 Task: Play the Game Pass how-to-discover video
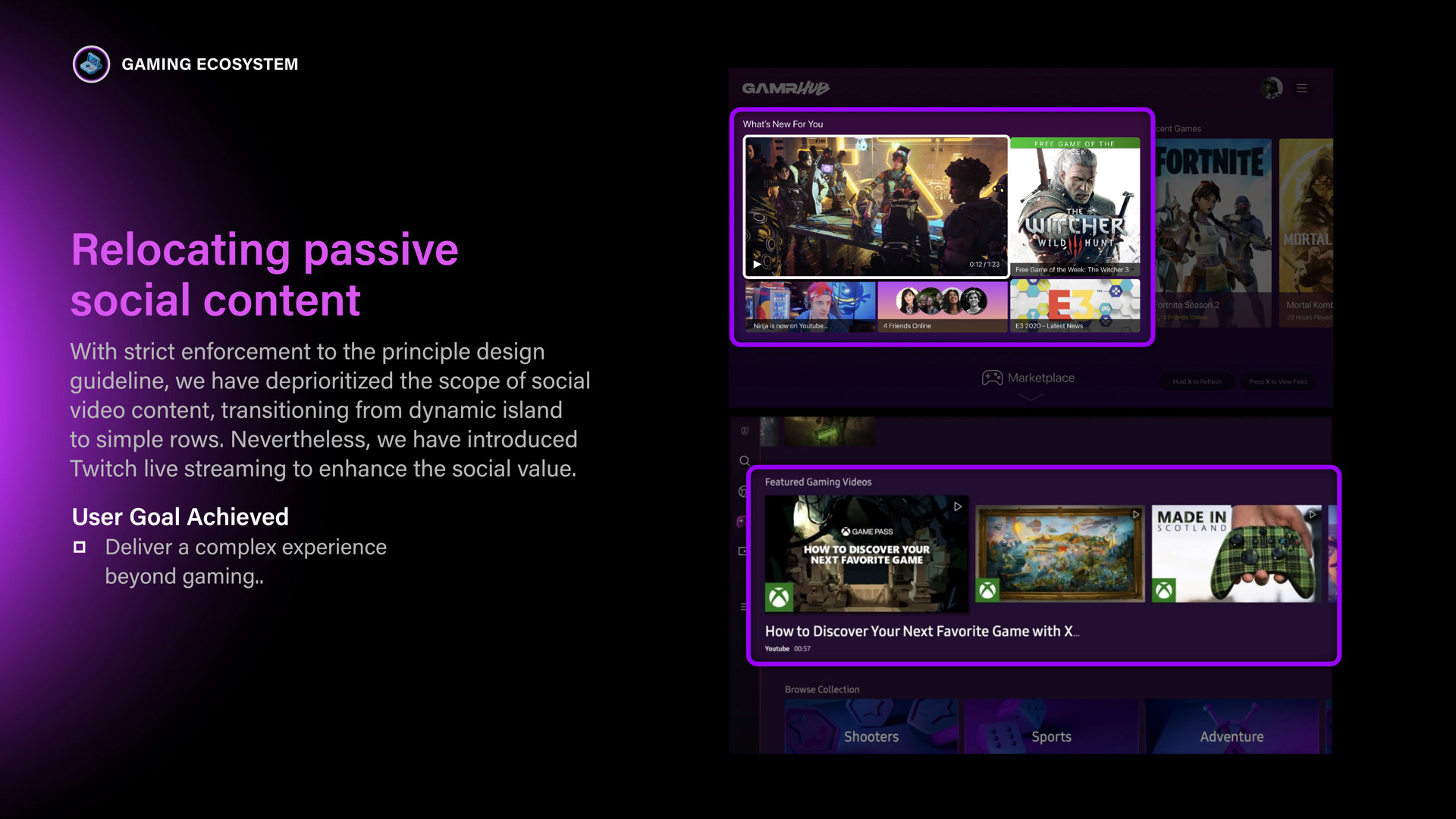coord(866,554)
